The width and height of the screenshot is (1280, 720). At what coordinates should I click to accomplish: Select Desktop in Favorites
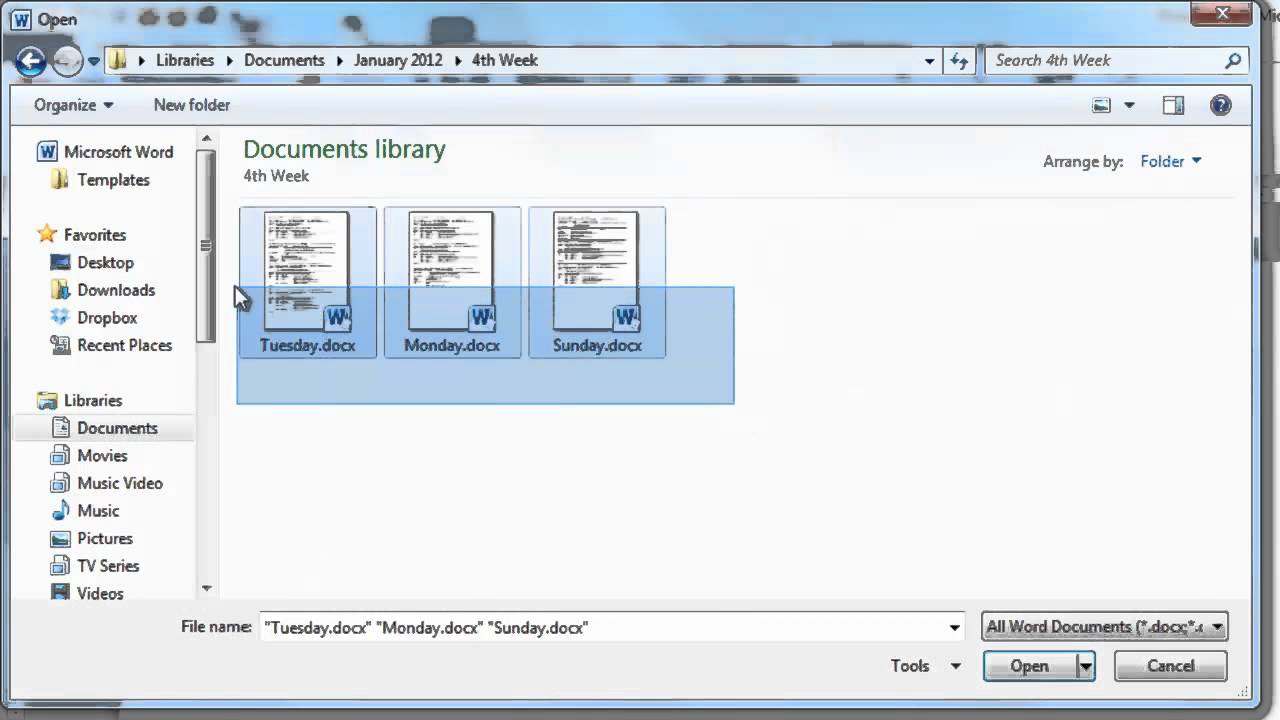pyautogui.click(x=92, y=262)
